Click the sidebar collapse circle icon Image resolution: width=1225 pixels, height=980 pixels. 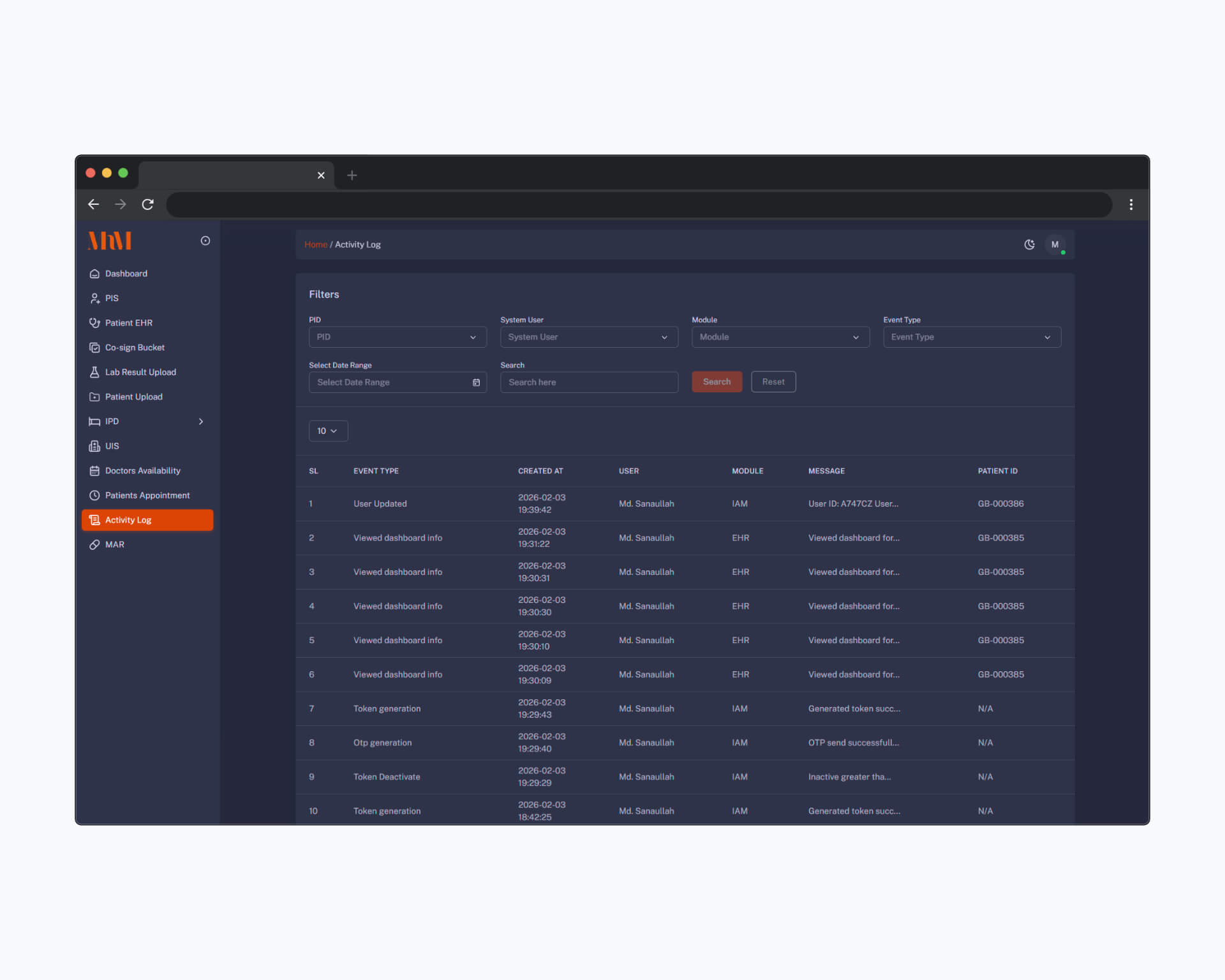point(205,241)
